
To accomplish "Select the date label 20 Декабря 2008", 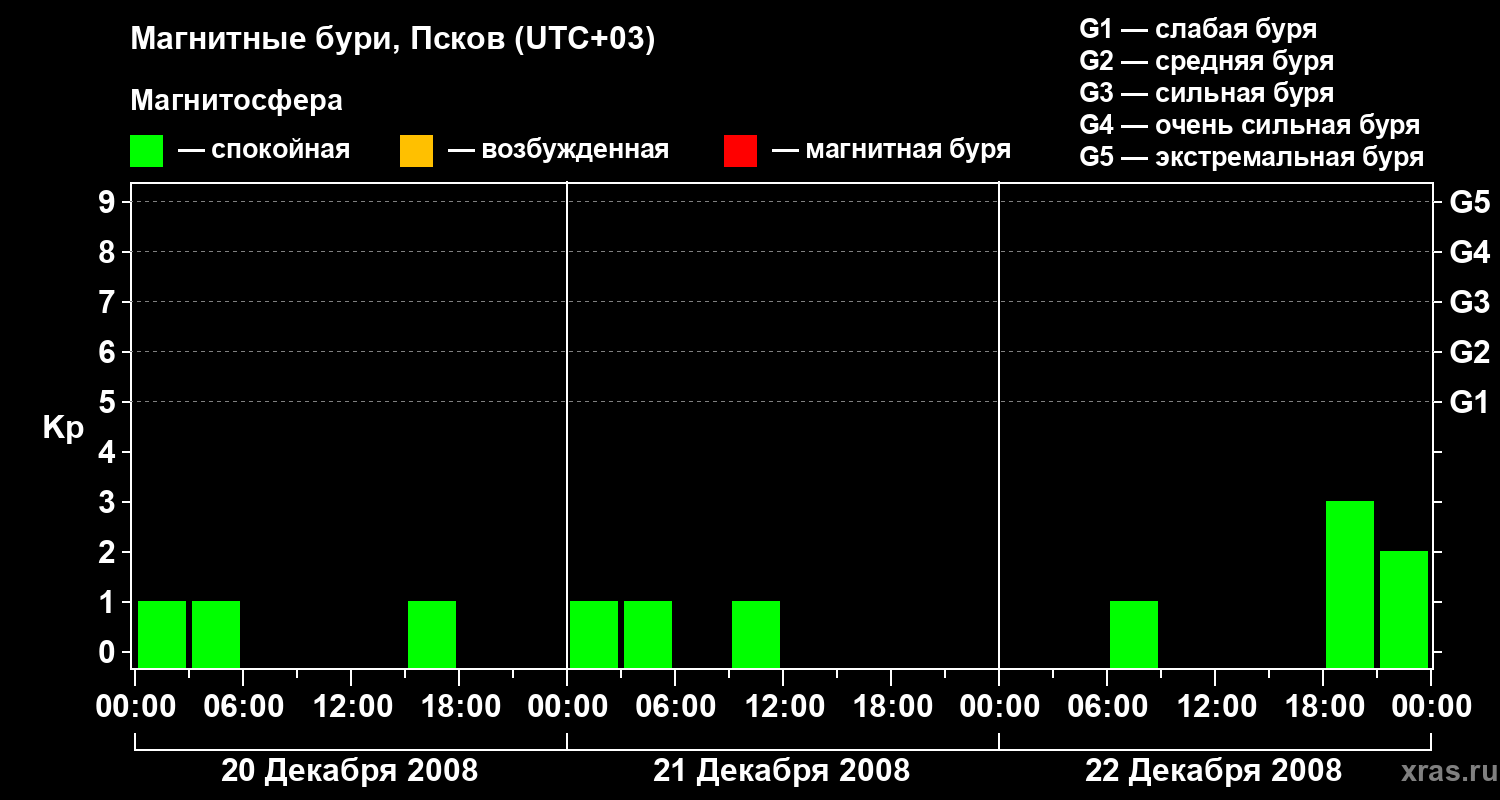I will click(x=349, y=771).
